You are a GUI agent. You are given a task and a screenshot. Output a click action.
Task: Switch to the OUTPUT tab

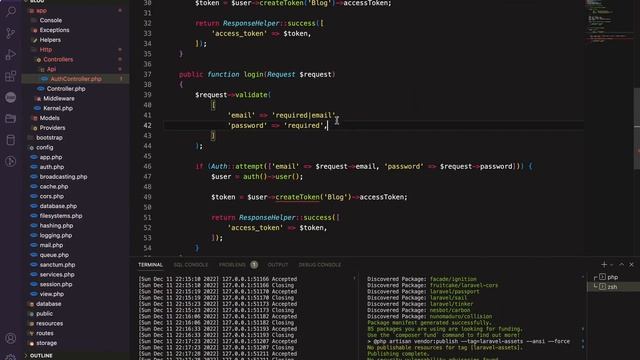(x=278, y=264)
